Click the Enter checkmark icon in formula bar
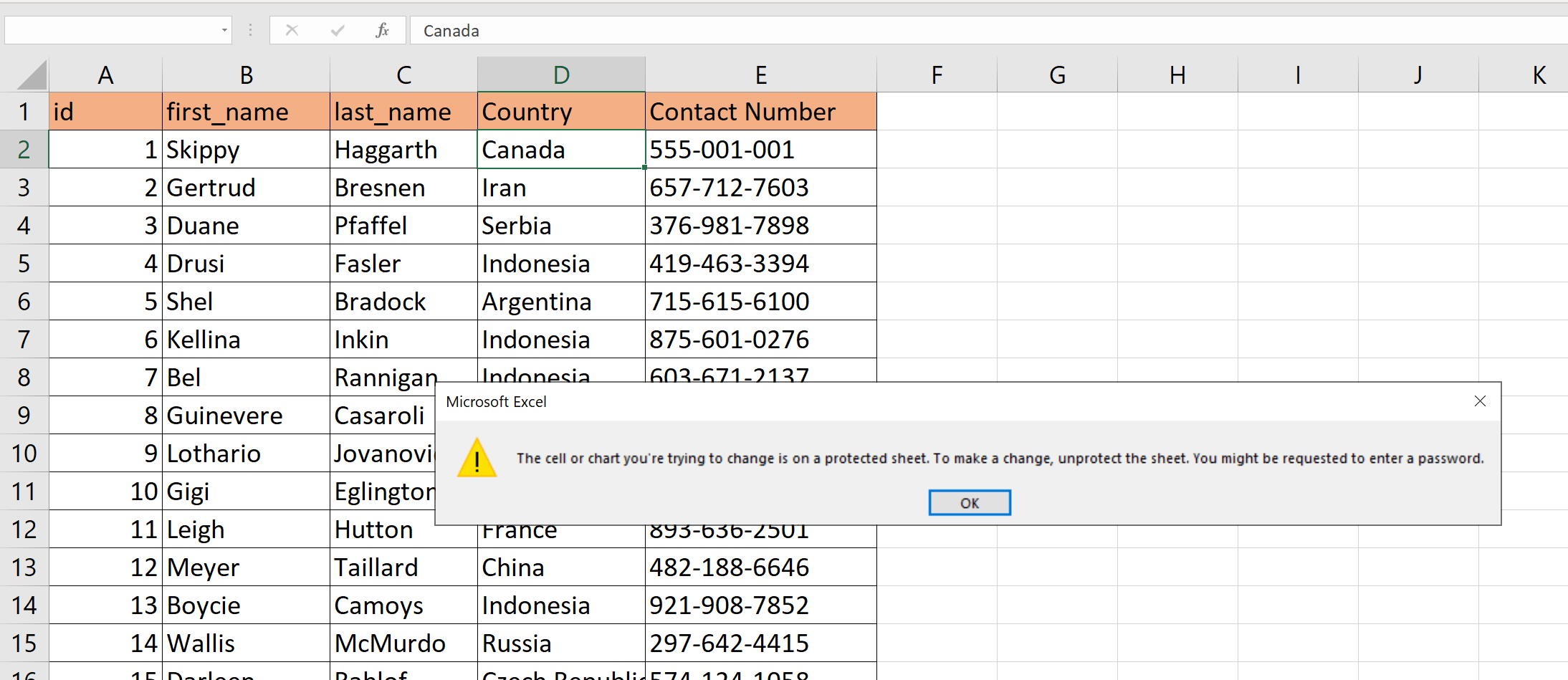1568x680 pixels. pyautogui.click(x=337, y=30)
